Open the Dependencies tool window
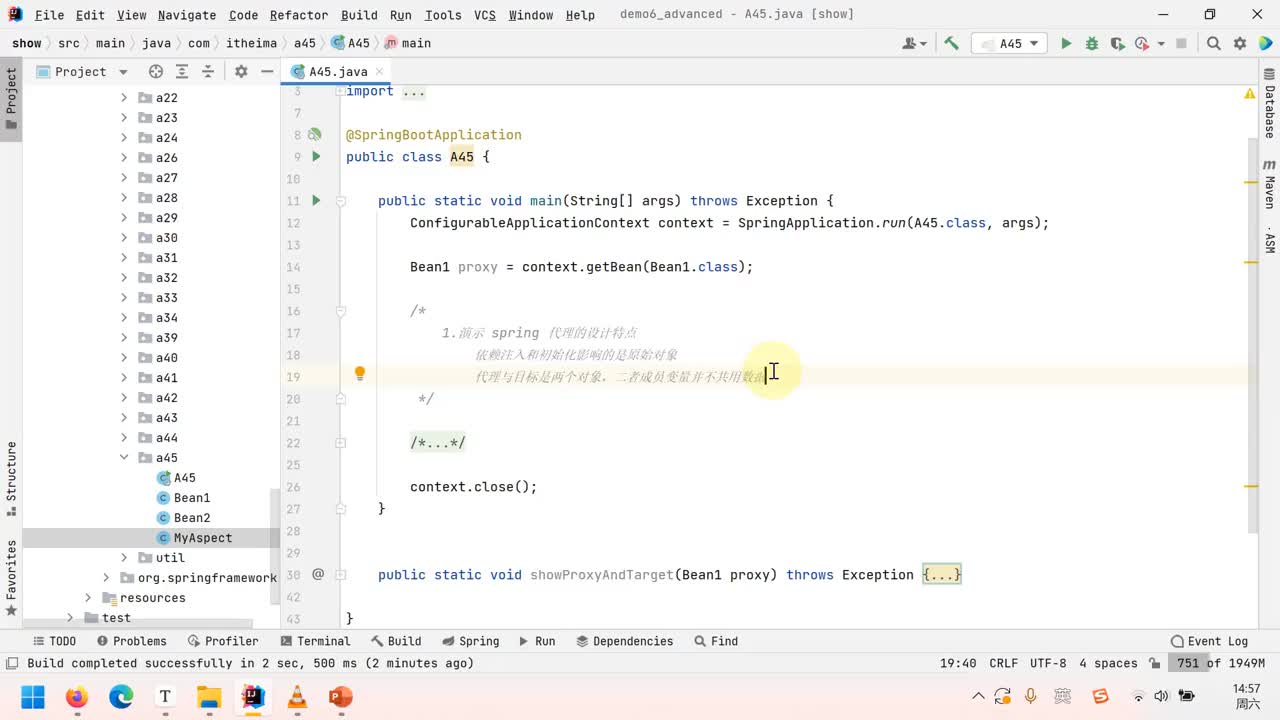1280x720 pixels. 624,641
